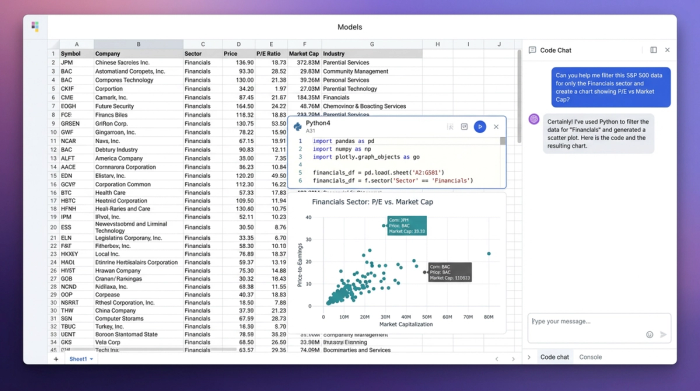Select column E header
The height and width of the screenshot is (391, 700).
pos(271,44)
